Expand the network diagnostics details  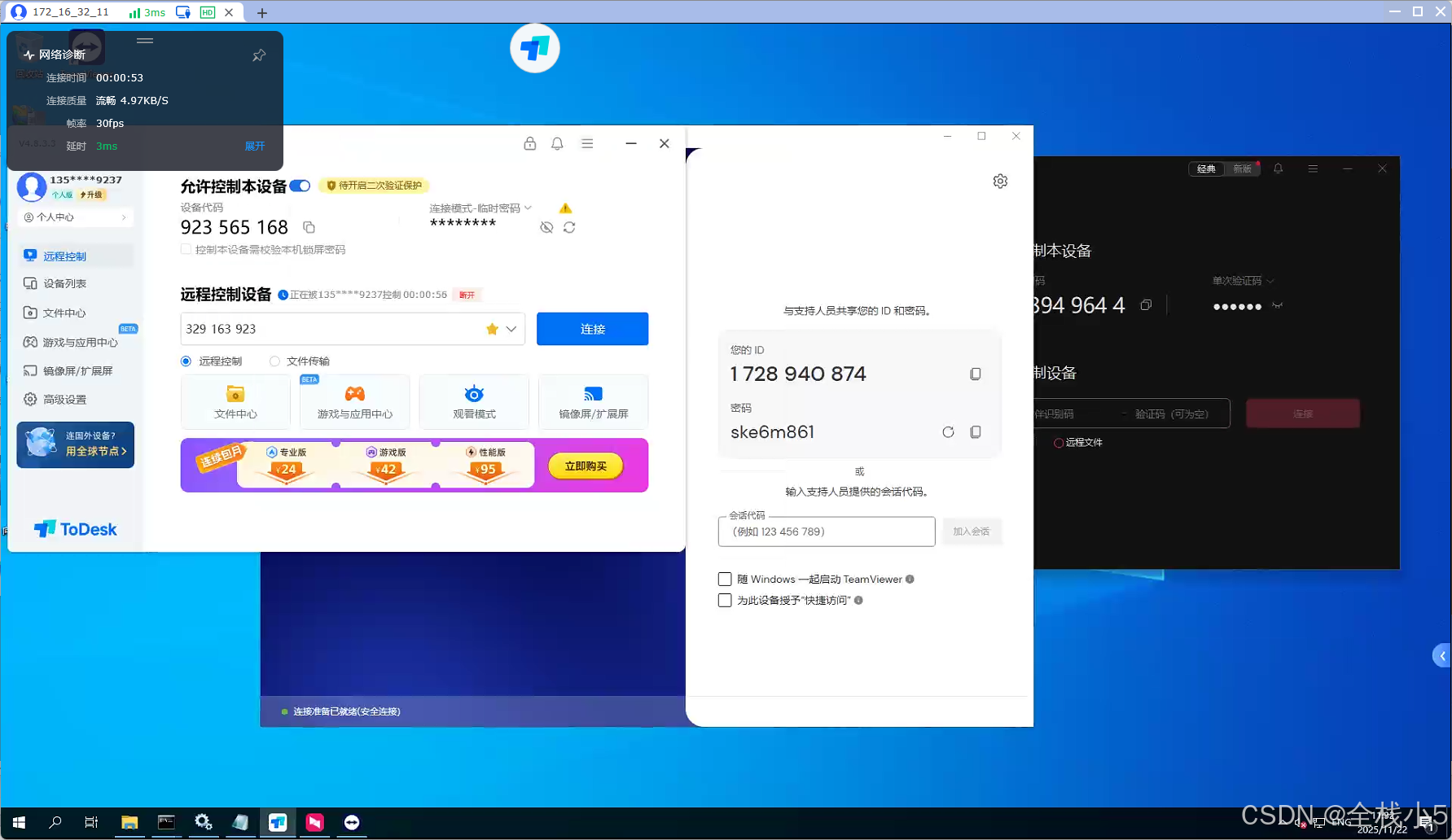(x=255, y=146)
